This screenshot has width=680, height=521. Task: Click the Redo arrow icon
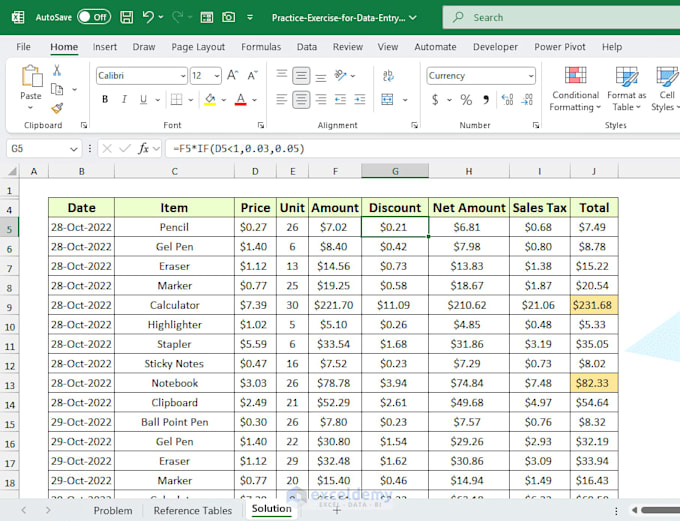click(177, 17)
